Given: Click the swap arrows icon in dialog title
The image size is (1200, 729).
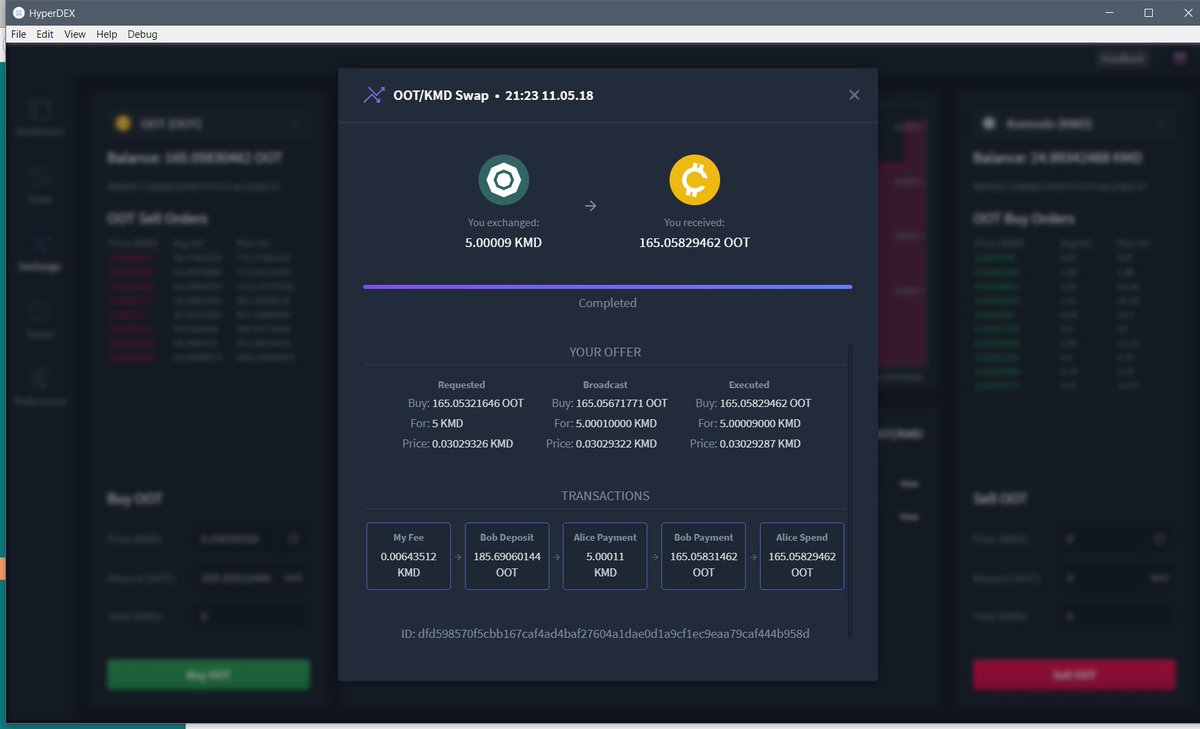Looking at the screenshot, I should pyautogui.click(x=374, y=96).
